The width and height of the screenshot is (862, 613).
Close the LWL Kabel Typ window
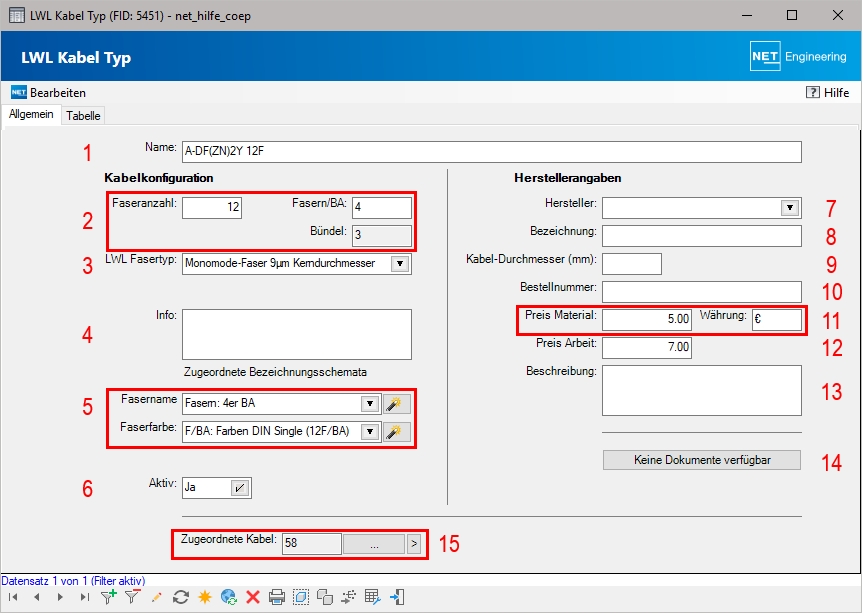837,15
